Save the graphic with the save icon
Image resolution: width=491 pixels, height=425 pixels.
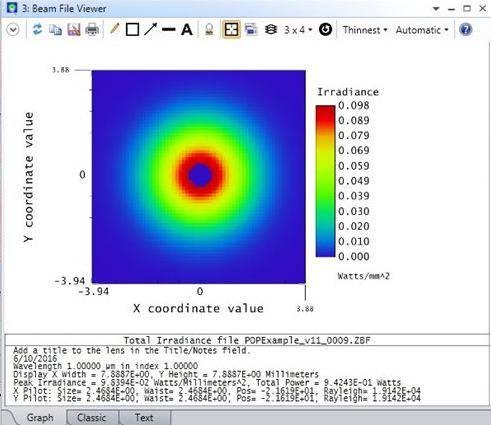coord(74,30)
